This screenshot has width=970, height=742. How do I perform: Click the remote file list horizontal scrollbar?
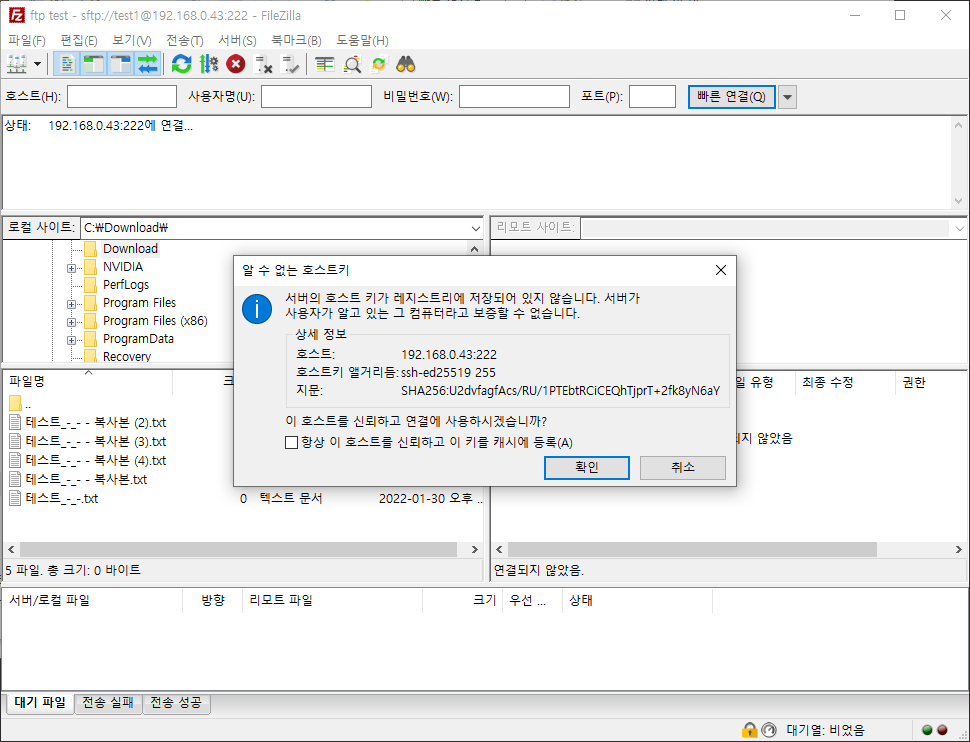click(x=692, y=550)
